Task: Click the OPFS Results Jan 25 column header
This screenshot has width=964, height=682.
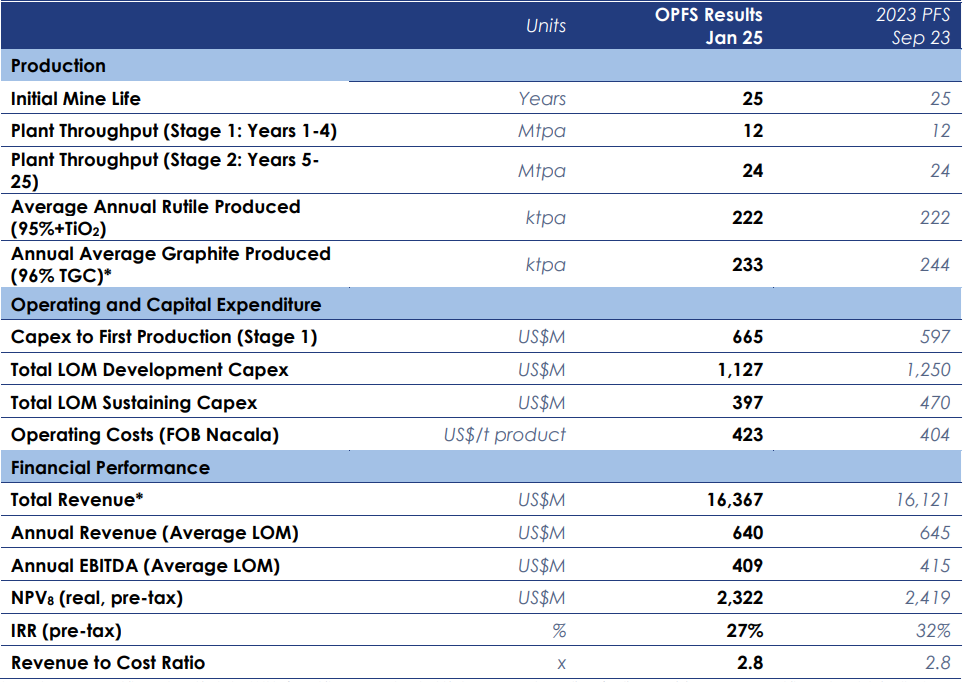Action: 708,26
